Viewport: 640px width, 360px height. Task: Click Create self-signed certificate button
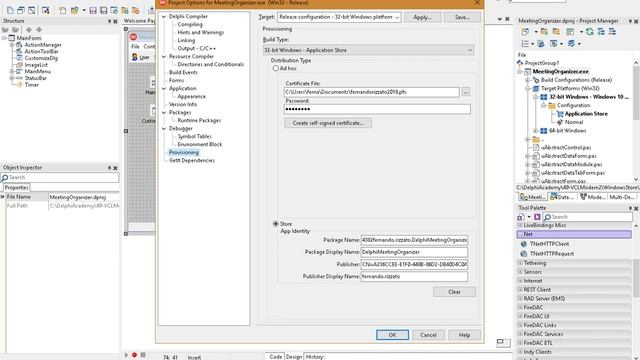click(x=328, y=123)
